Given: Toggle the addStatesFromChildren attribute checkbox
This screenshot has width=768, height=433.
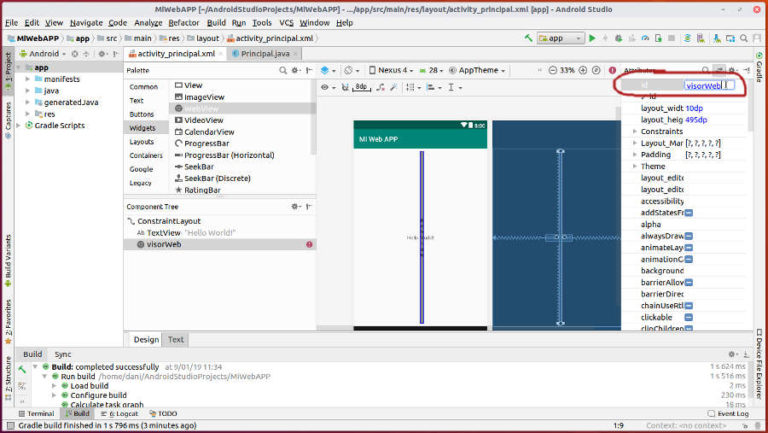Looking at the screenshot, I should pos(690,212).
